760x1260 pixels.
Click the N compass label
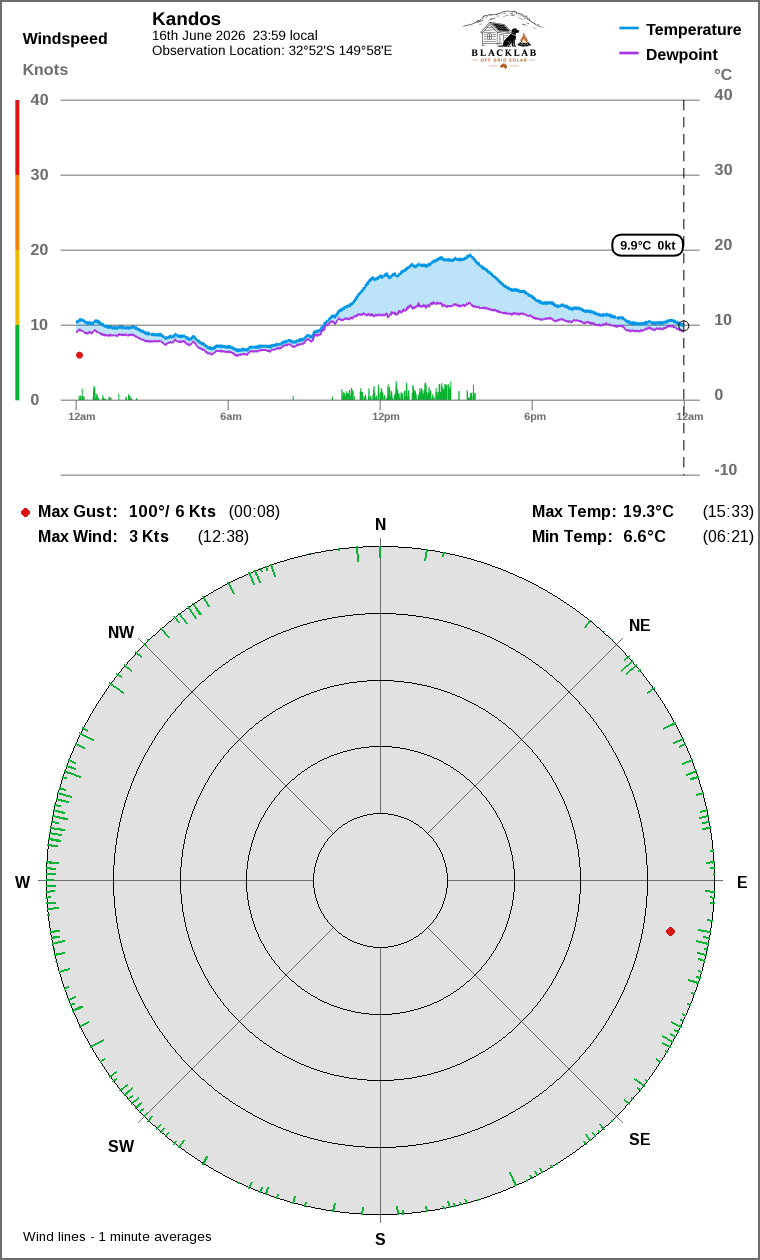click(380, 525)
